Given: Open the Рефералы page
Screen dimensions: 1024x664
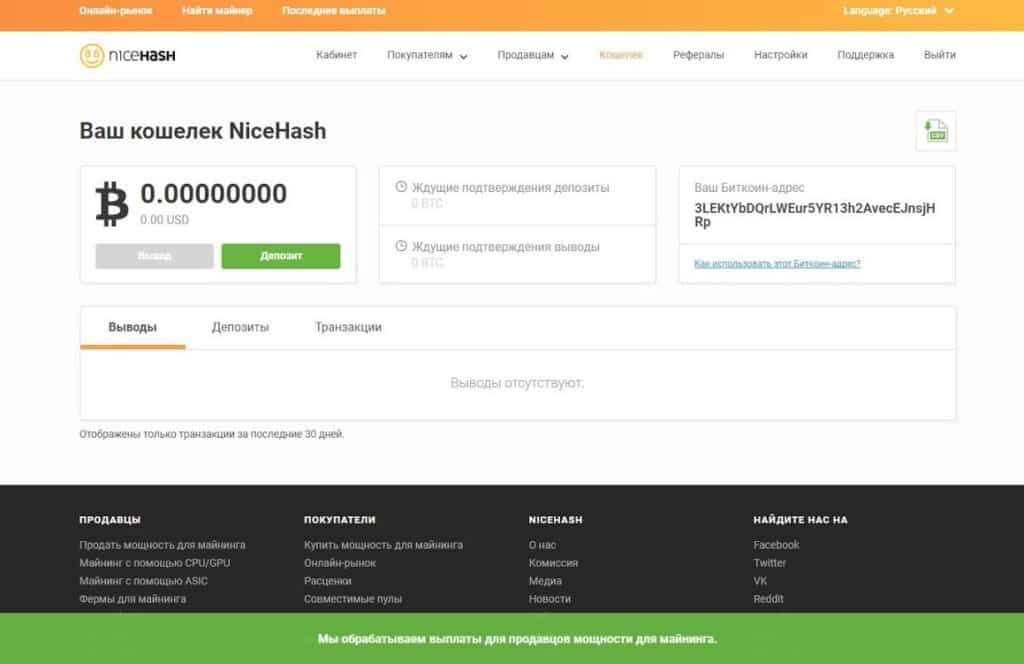Looking at the screenshot, I should coord(698,55).
